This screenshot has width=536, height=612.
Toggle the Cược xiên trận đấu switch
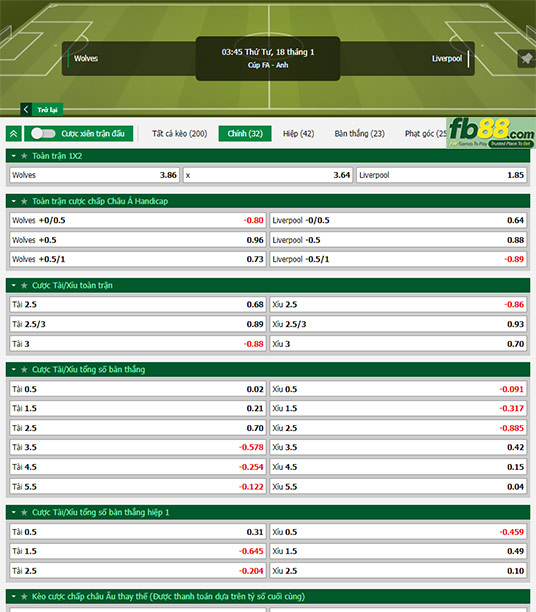coord(43,133)
